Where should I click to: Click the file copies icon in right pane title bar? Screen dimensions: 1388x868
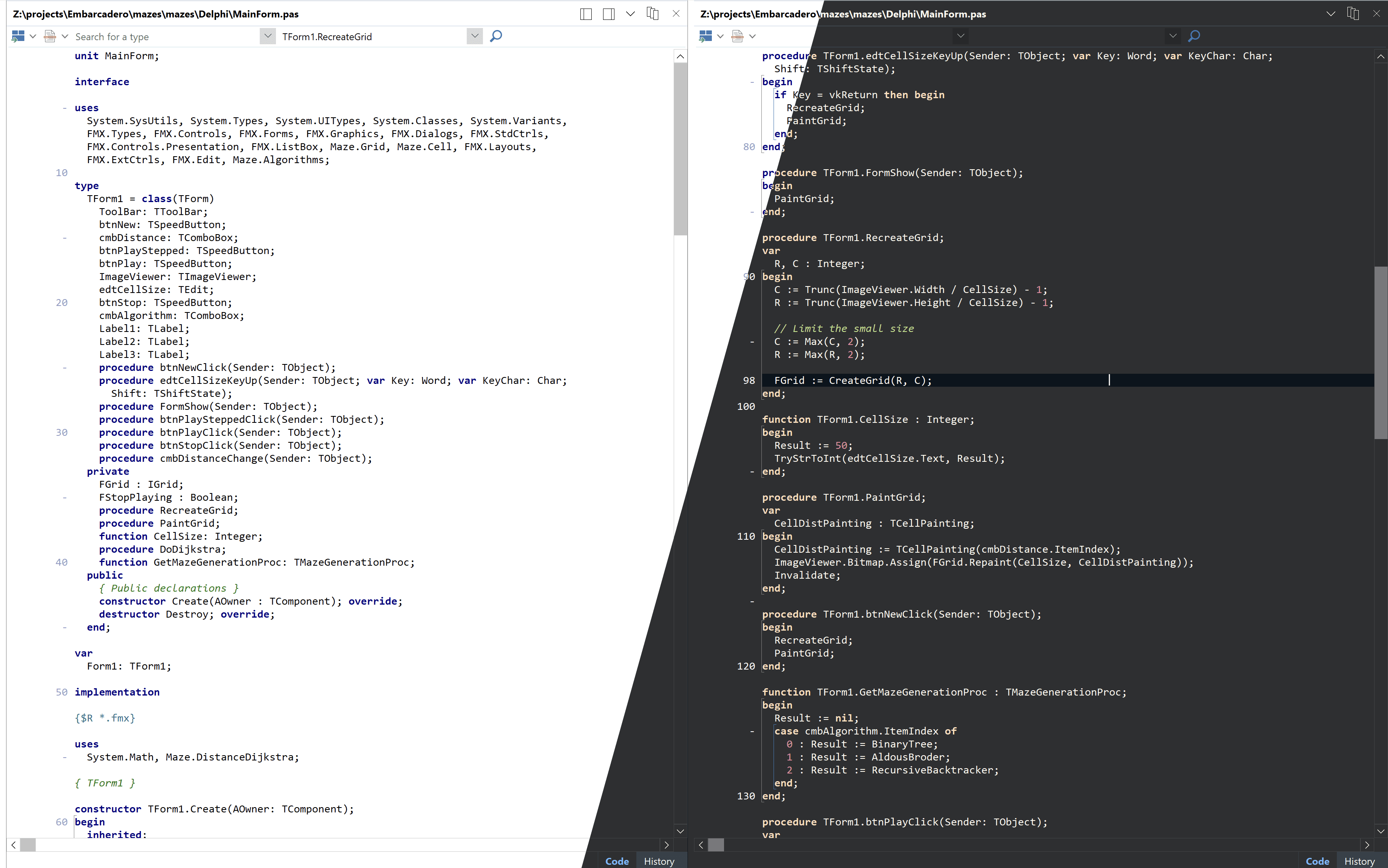1353,13
